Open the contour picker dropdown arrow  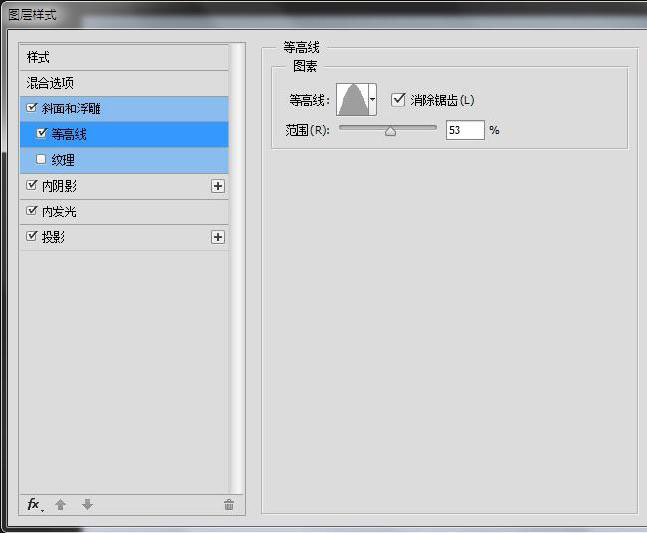372,99
